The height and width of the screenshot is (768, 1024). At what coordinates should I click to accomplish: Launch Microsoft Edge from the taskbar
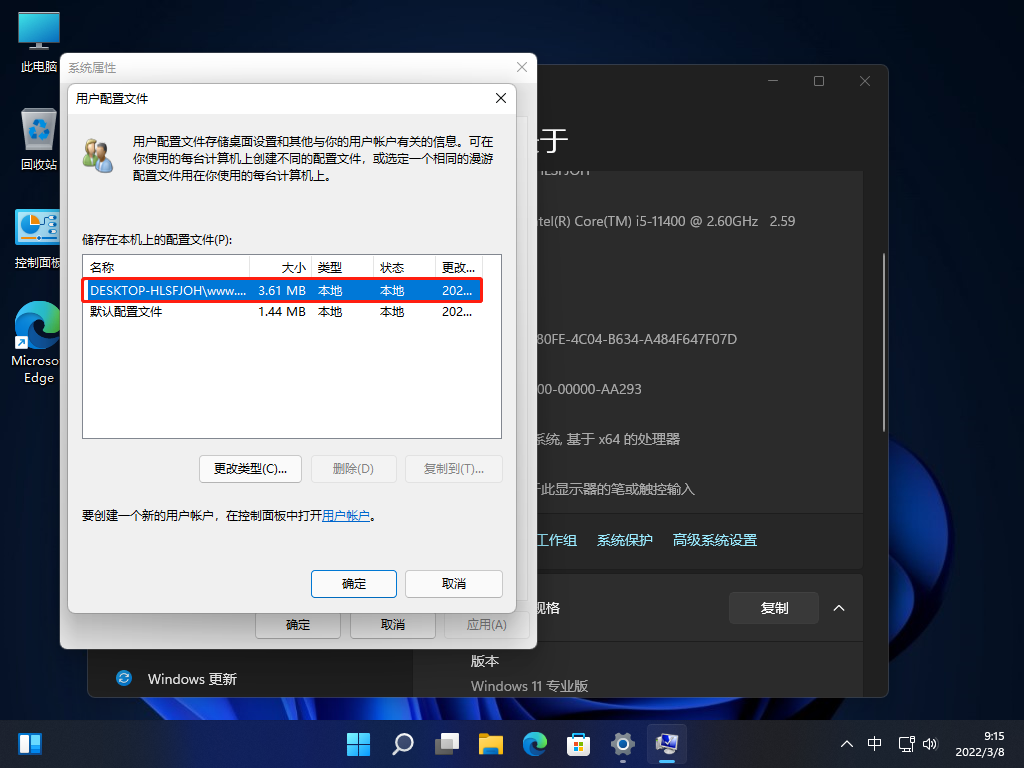534,744
